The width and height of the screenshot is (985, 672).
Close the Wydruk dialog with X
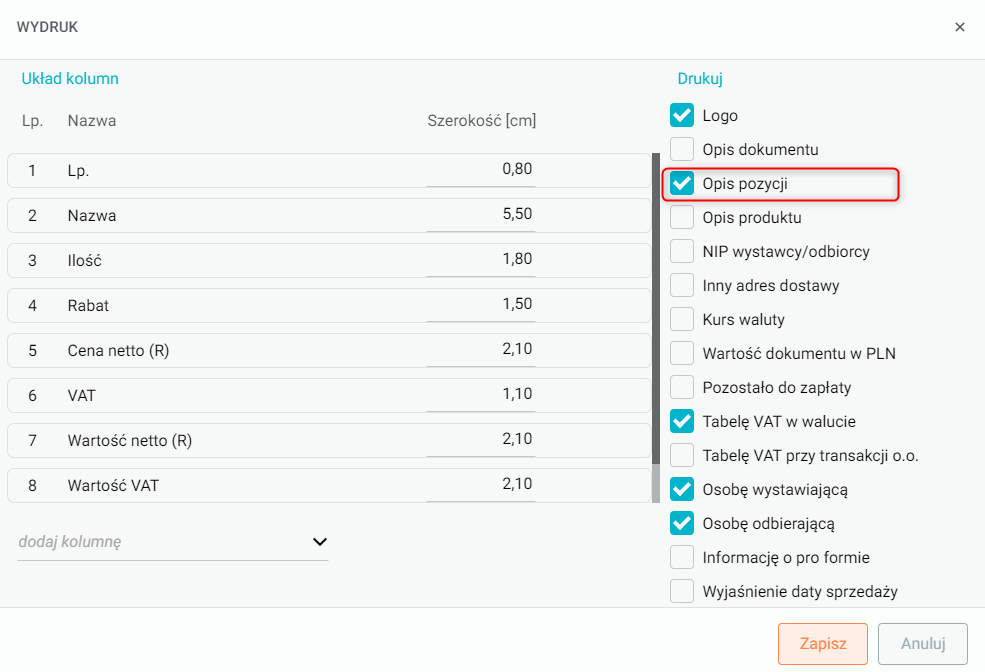959,27
